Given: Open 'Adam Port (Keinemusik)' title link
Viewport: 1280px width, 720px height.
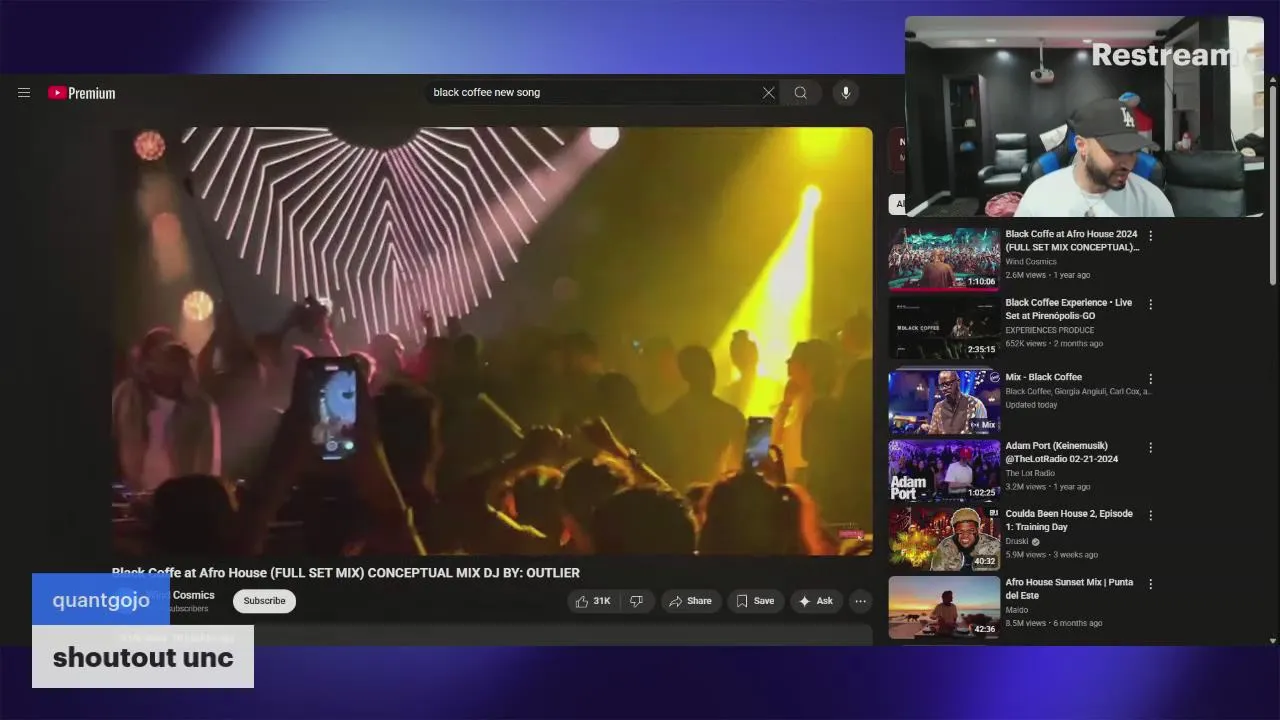Looking at the screenshot, I should coord(1061,452).
